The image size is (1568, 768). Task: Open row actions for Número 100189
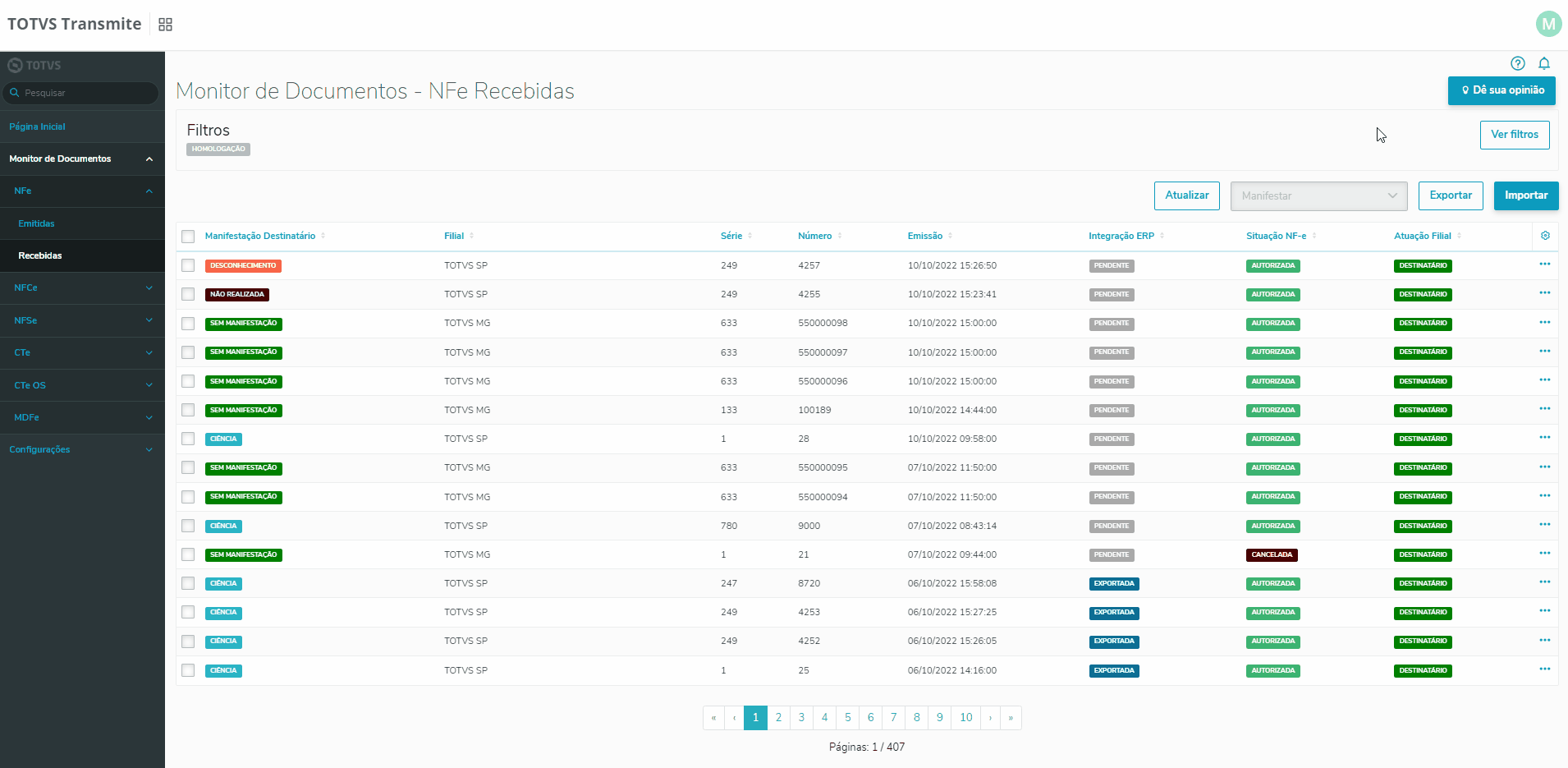pos(1545,409)
